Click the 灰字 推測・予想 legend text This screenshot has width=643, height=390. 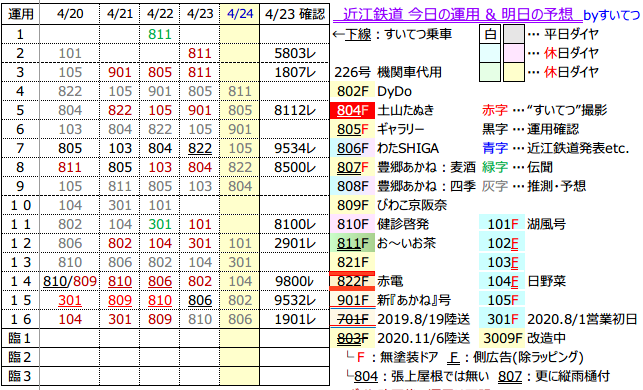(534, 186)
